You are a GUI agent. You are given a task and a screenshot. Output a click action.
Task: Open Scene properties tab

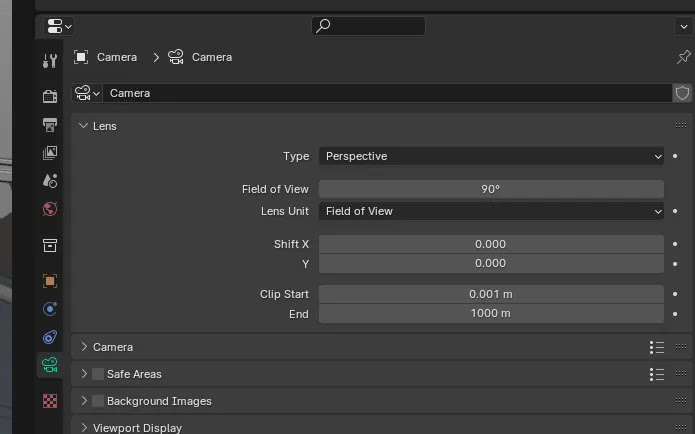[x=50, y=181]
